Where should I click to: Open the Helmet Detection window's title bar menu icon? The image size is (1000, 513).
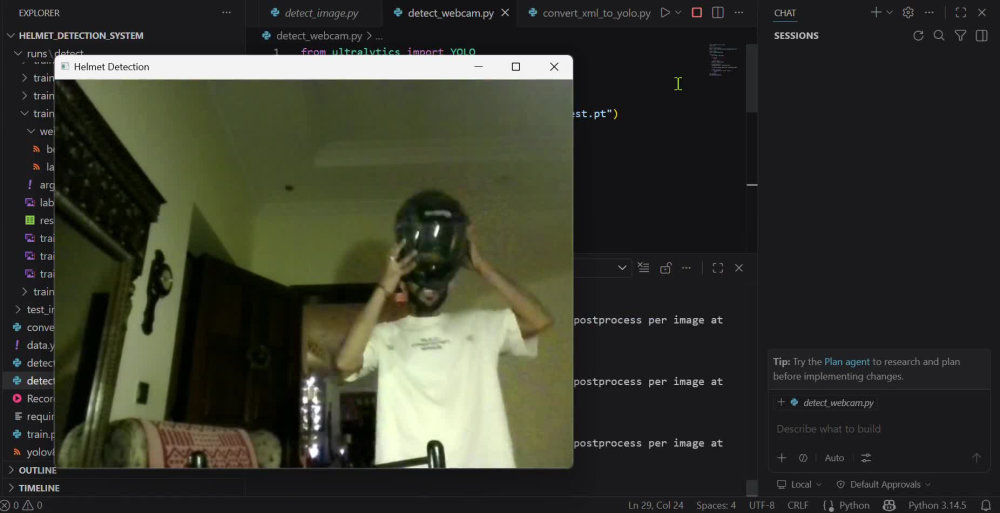tap(65, 67)
